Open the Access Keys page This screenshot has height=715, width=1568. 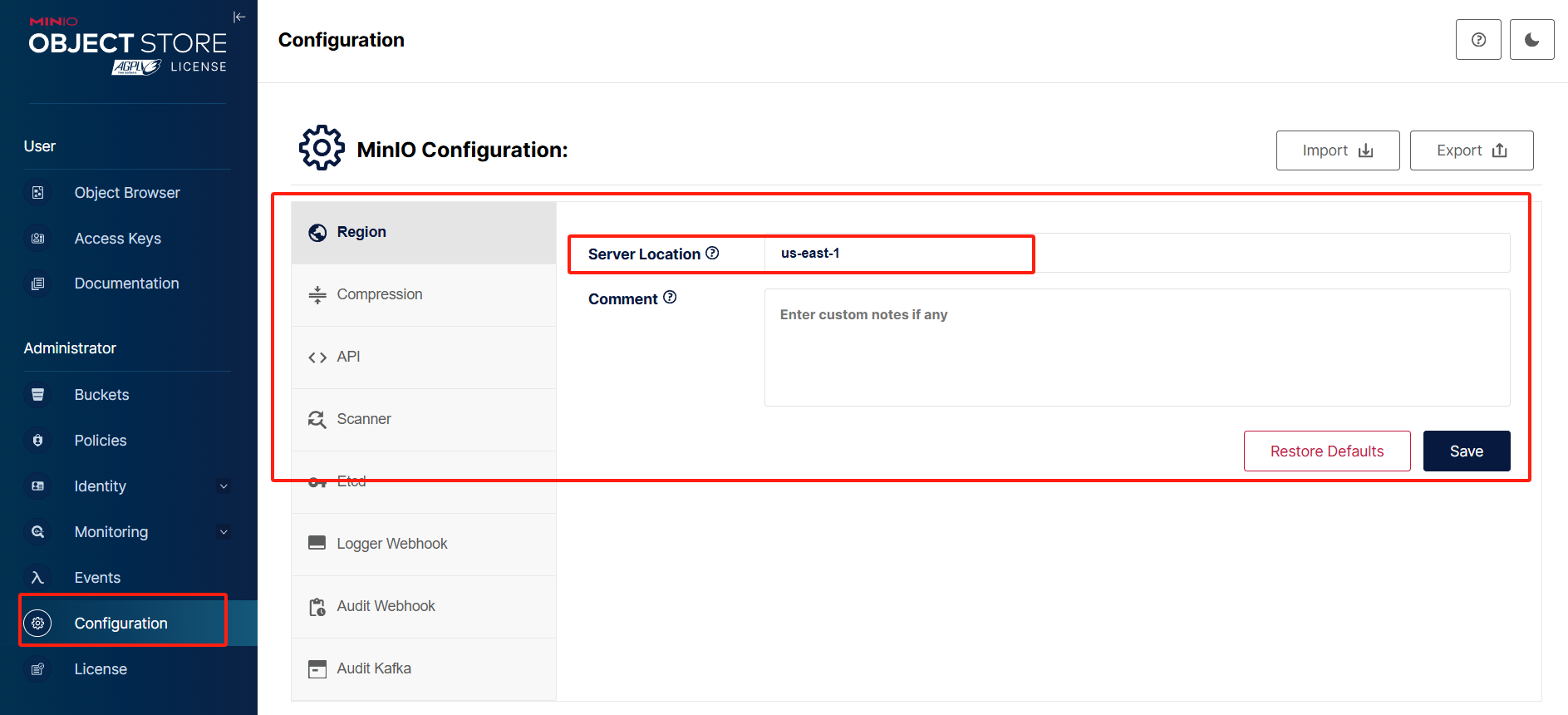click(x=117, y=239)
